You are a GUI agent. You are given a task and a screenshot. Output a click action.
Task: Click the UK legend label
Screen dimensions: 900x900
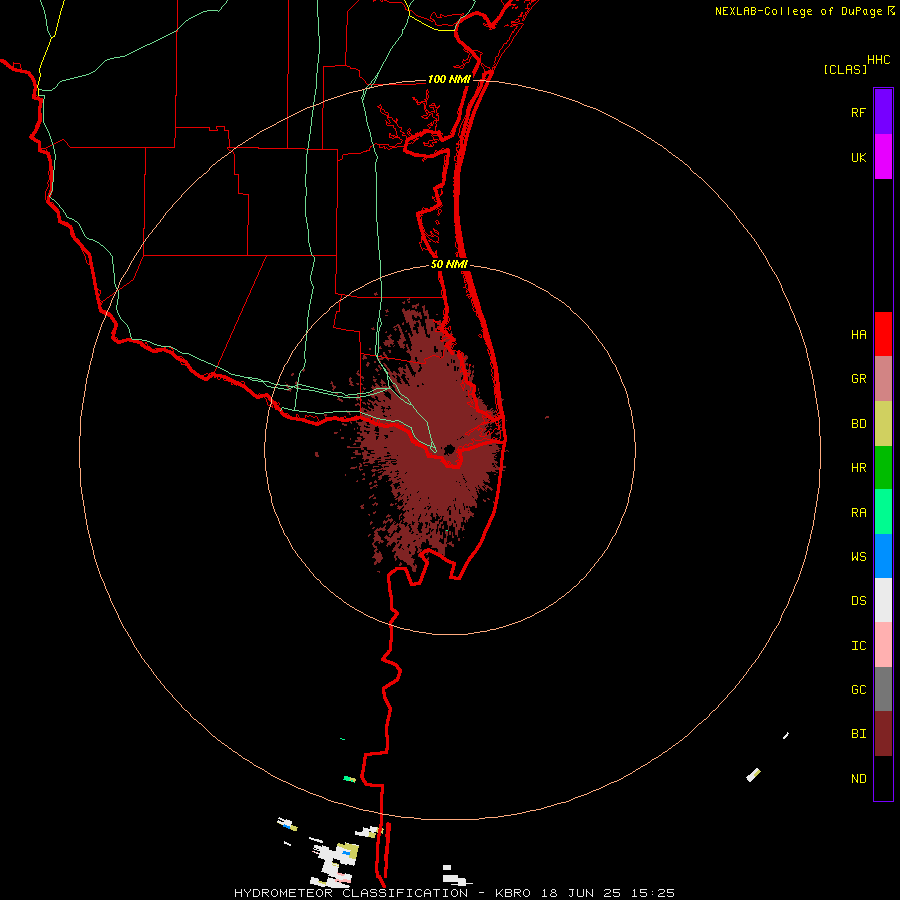point(858,157)
